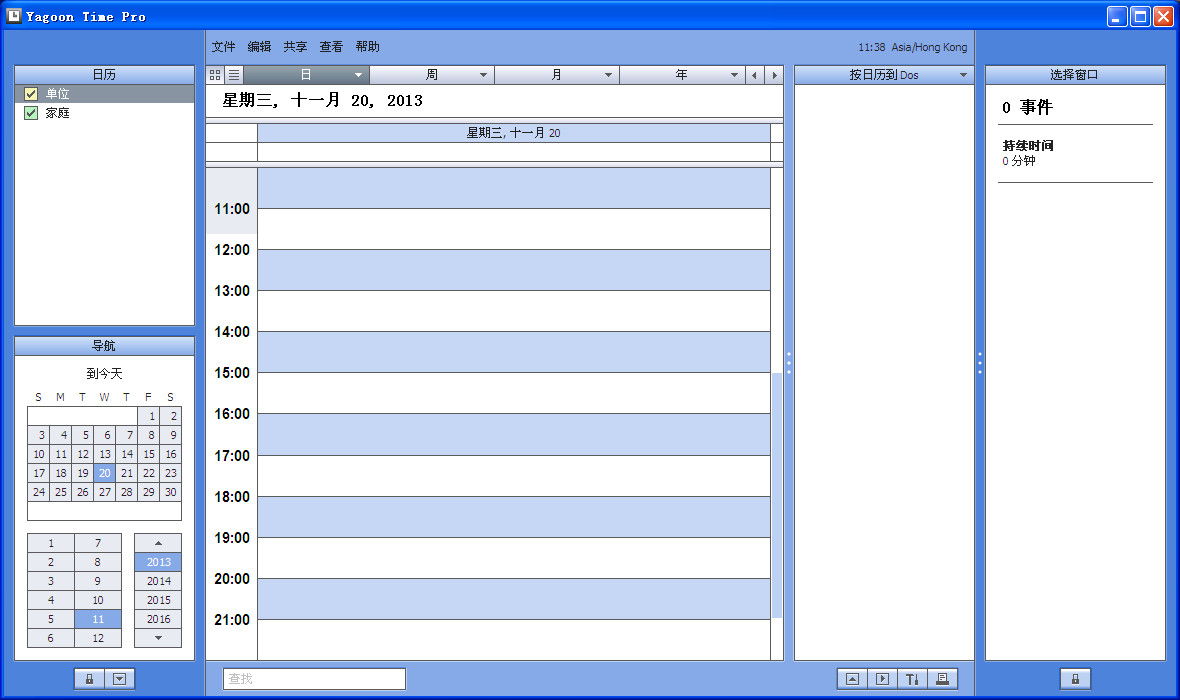Select the list view icon next to grid
This screenshot has width=1180, height=700.
click(x=233, y=74)
